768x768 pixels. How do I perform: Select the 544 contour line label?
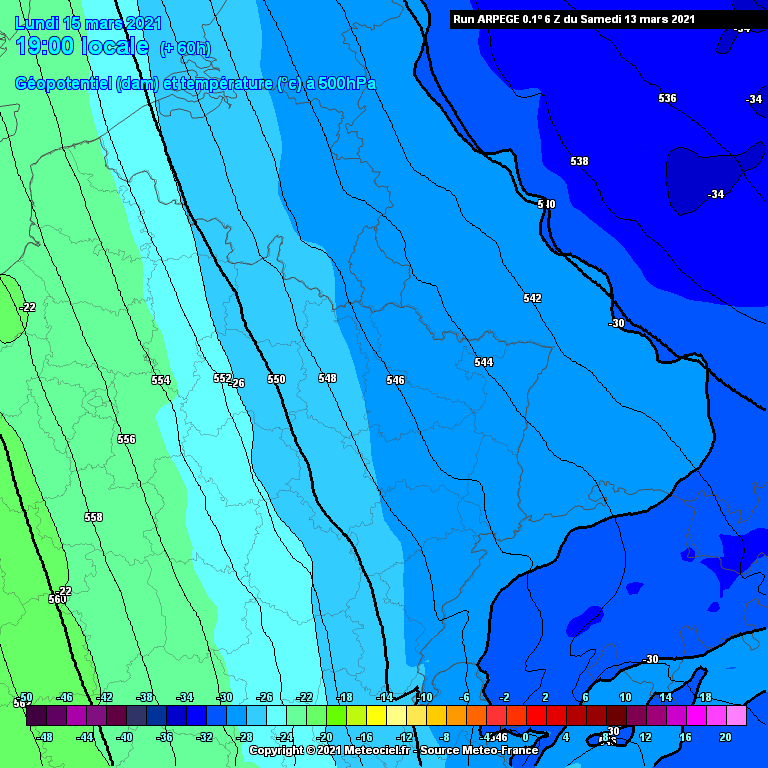tap(483, 362)
